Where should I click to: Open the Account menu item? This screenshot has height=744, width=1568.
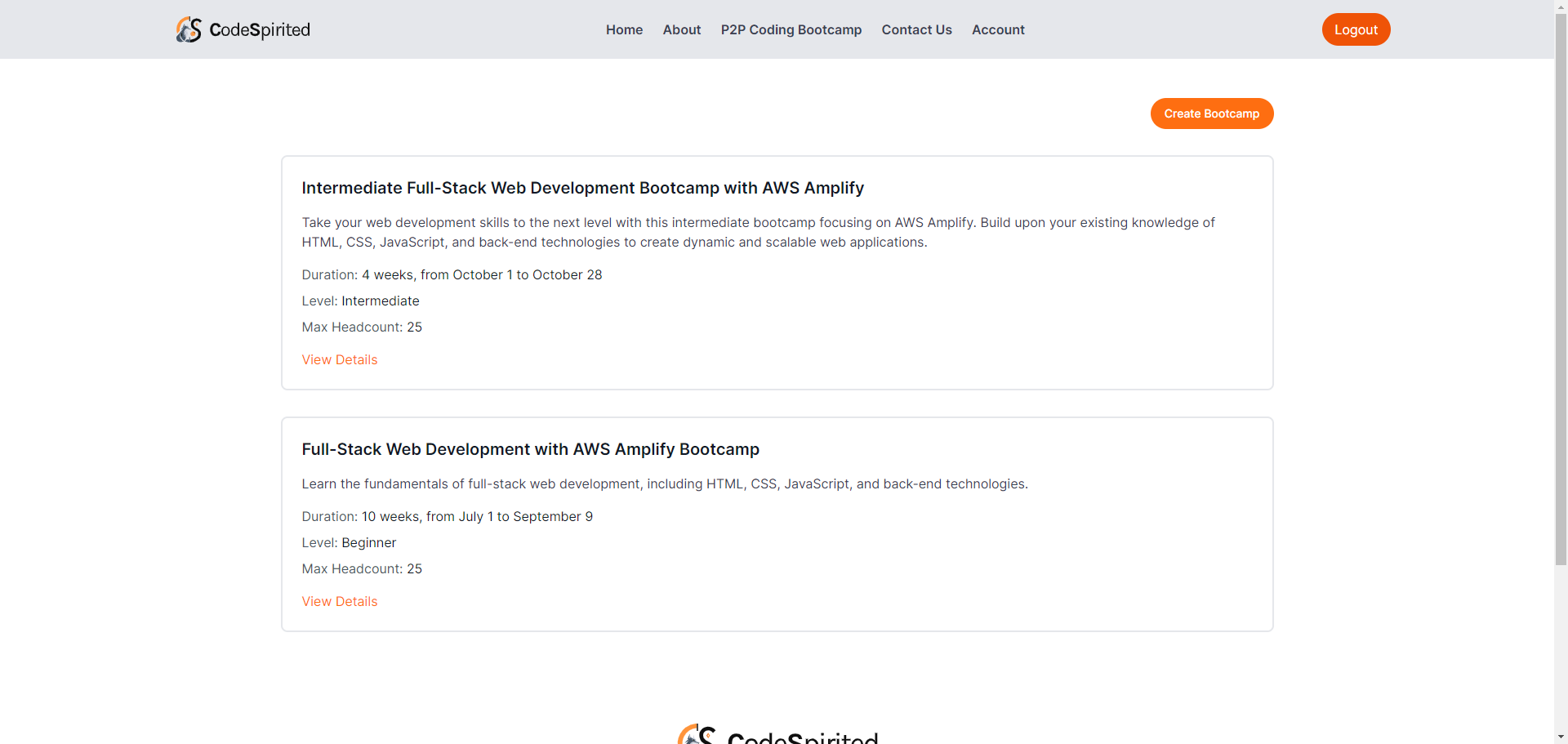[x=997, y=29]
